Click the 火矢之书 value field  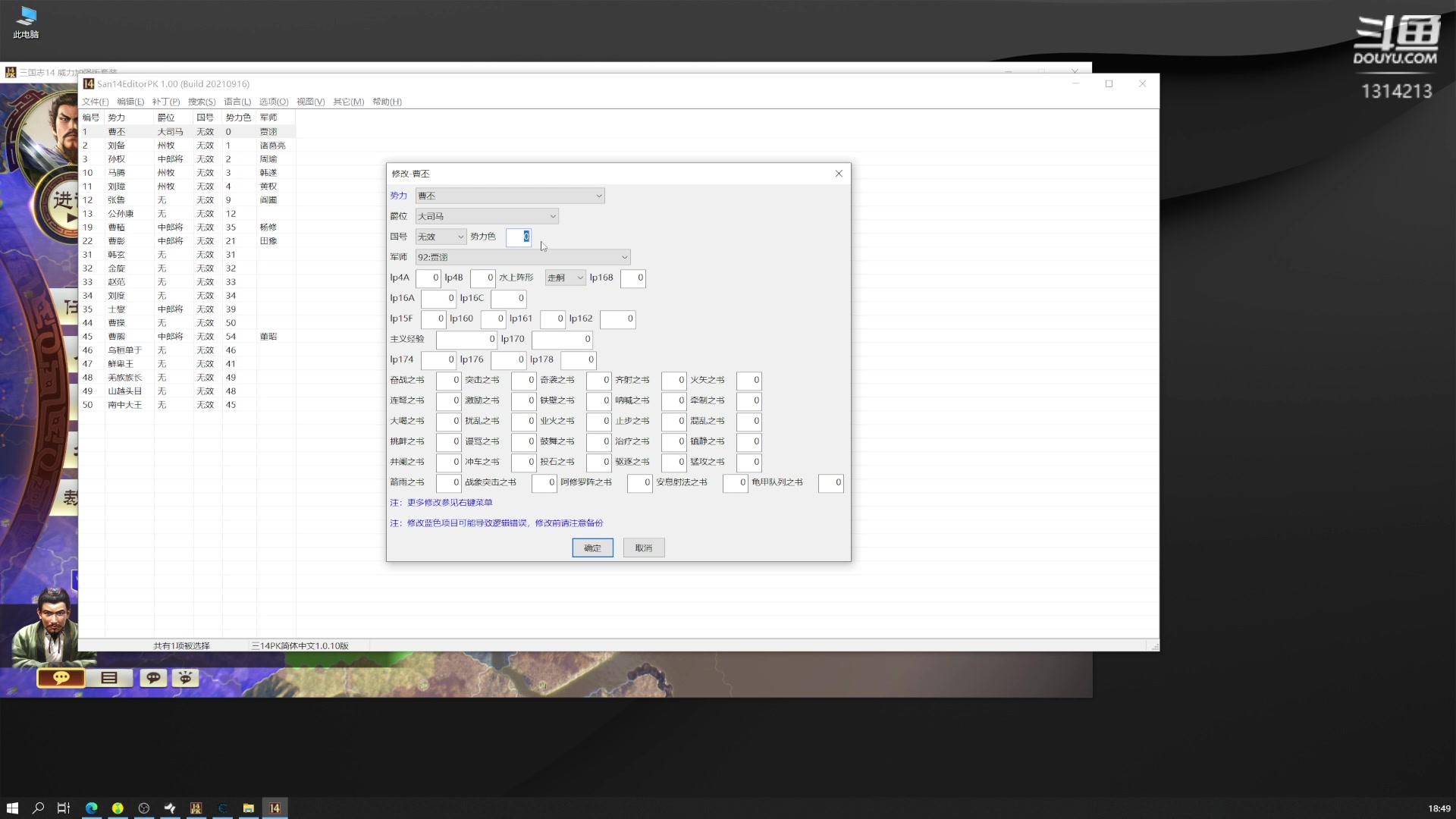(x=748, y=380)
